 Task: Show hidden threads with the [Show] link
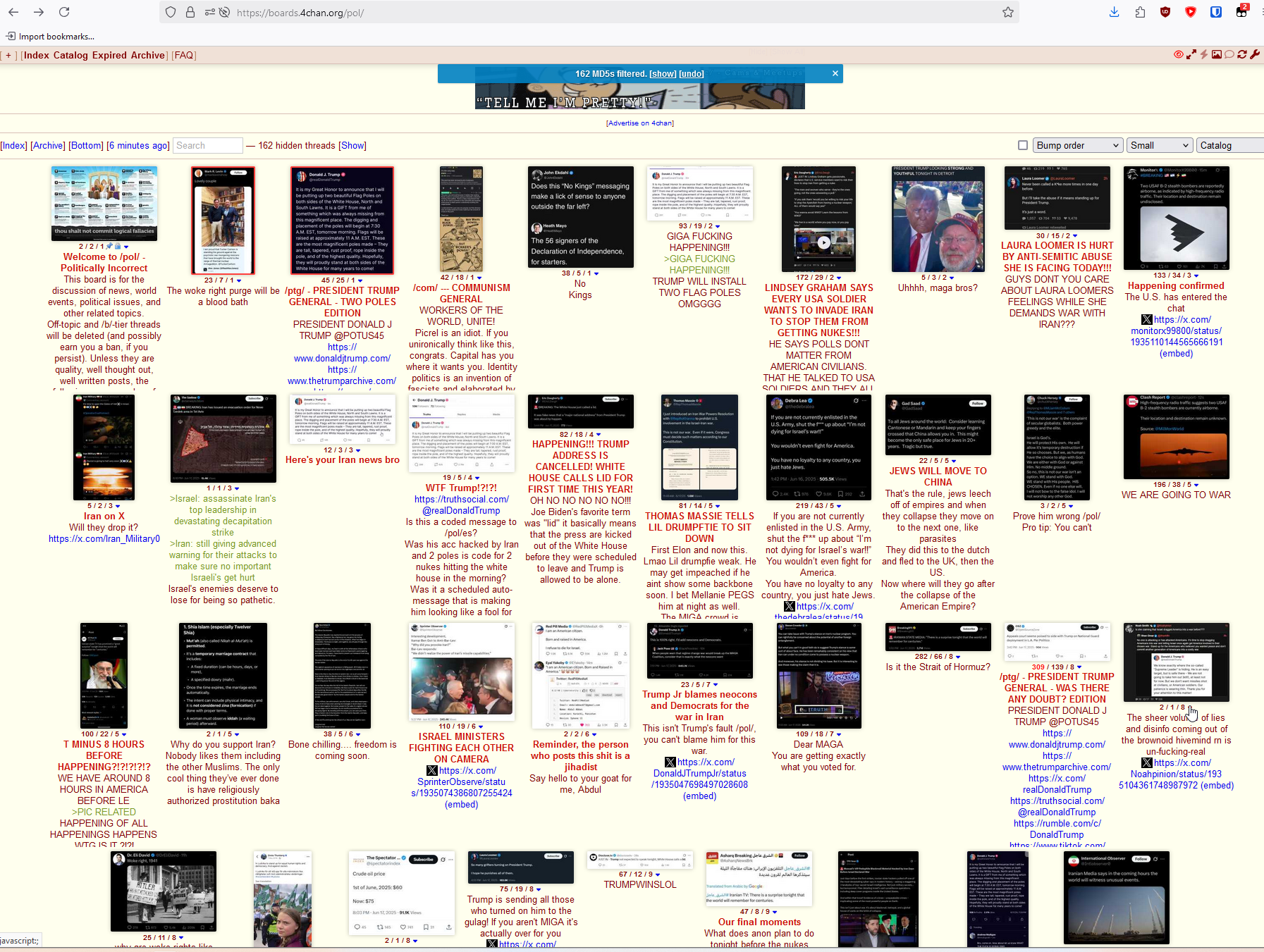pos(352,145)
